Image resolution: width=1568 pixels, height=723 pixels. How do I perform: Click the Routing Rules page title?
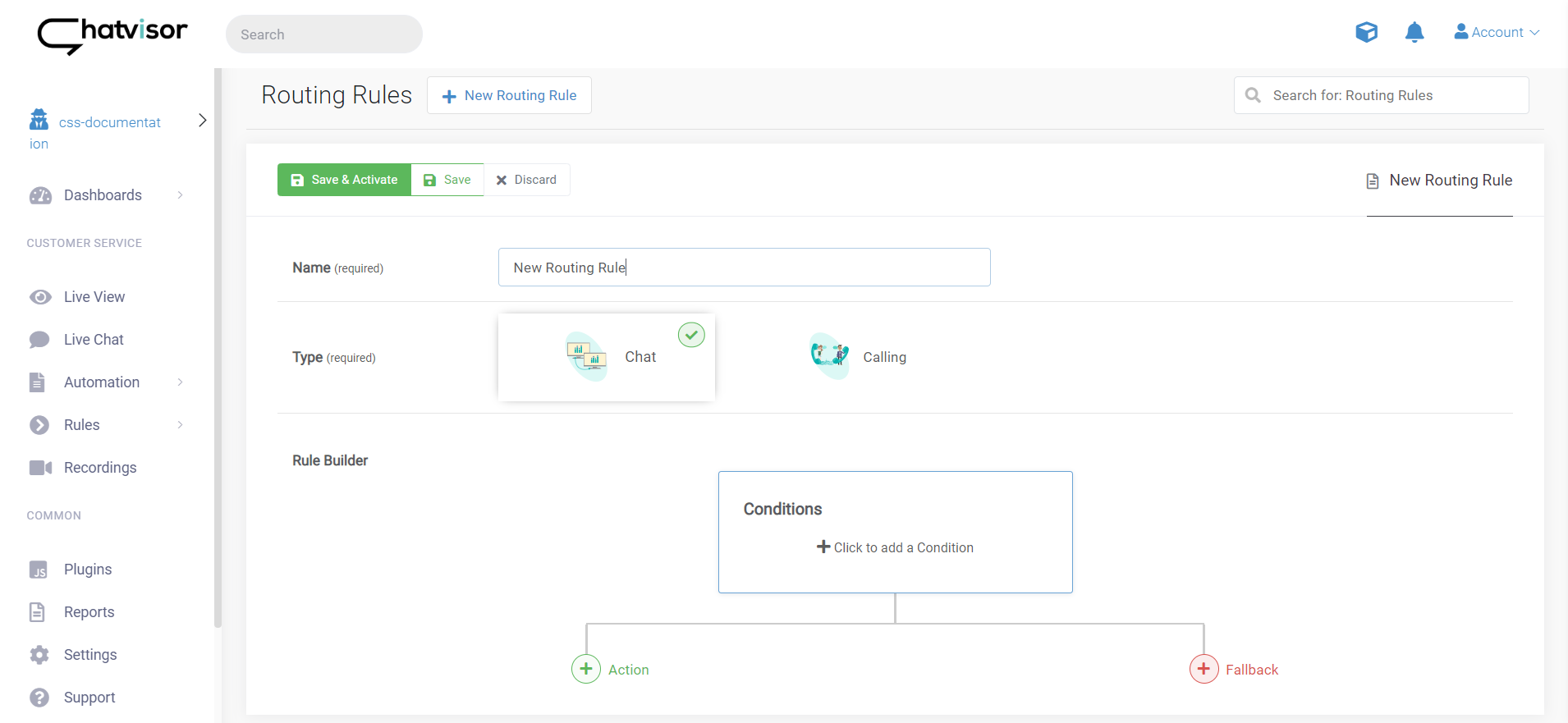pyautogui.click(x=337, y=95)
